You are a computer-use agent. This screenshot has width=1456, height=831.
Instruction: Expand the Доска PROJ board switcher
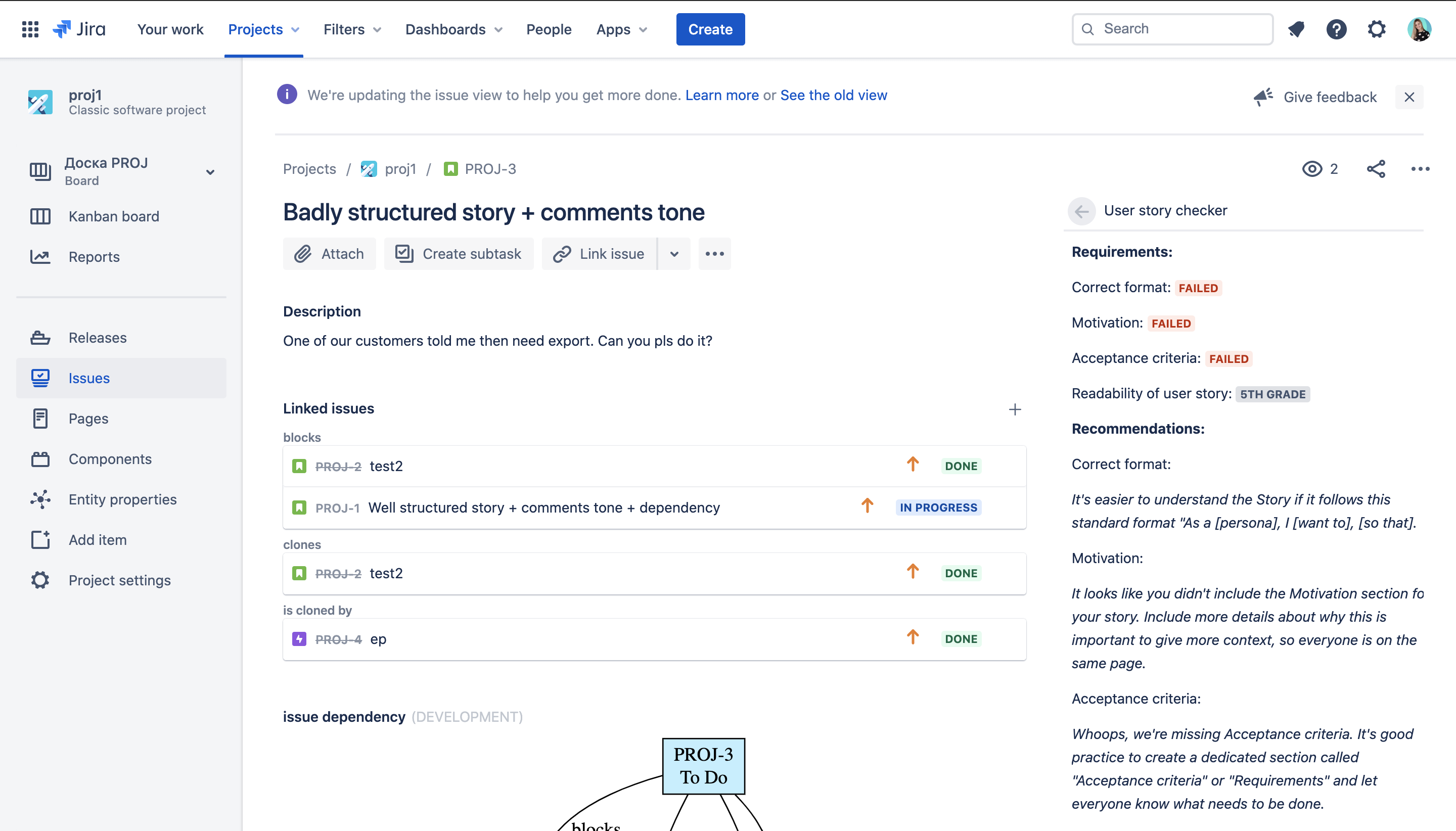coord(210,172)
